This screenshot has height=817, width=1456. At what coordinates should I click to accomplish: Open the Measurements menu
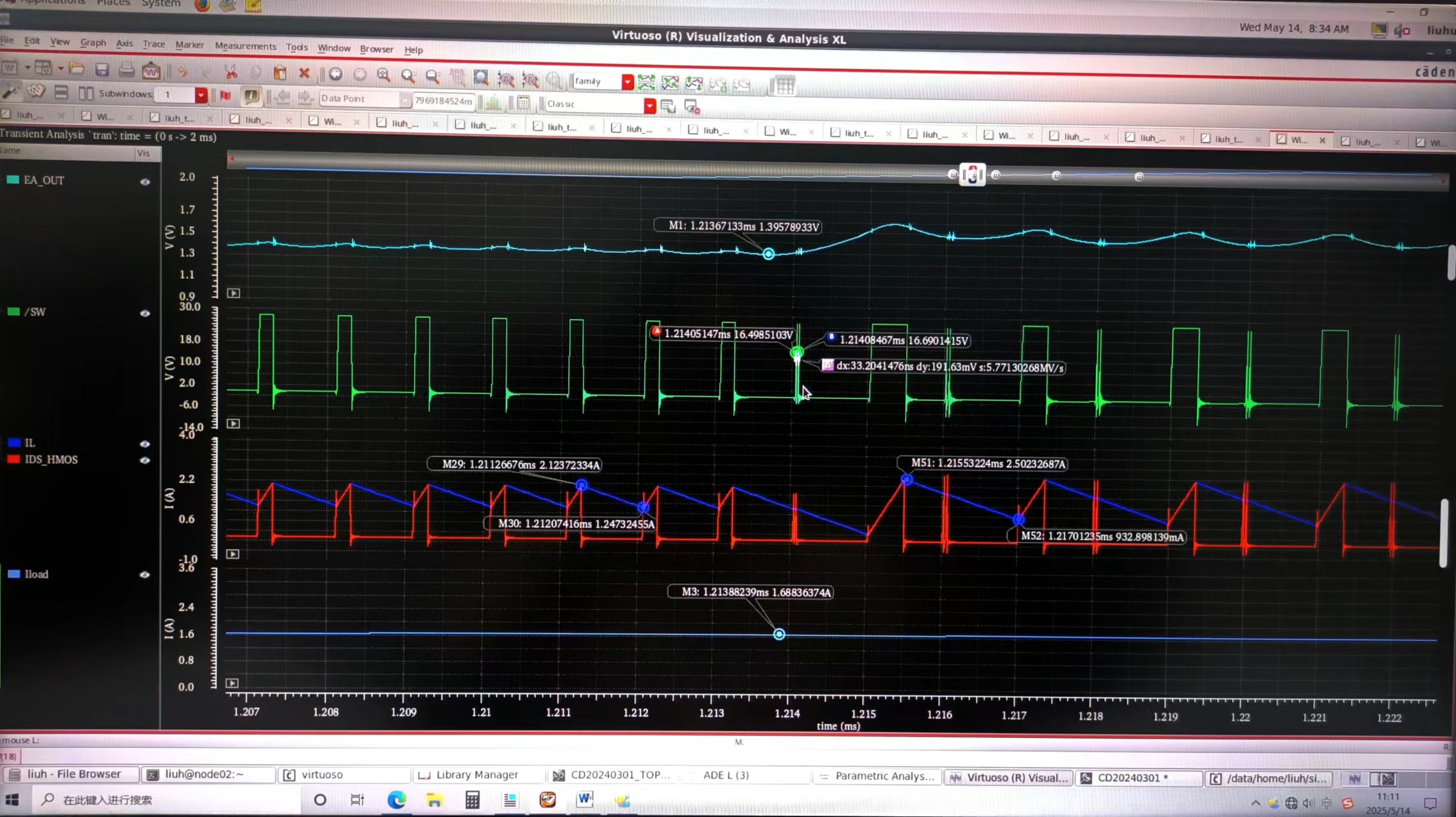(245, 46)
